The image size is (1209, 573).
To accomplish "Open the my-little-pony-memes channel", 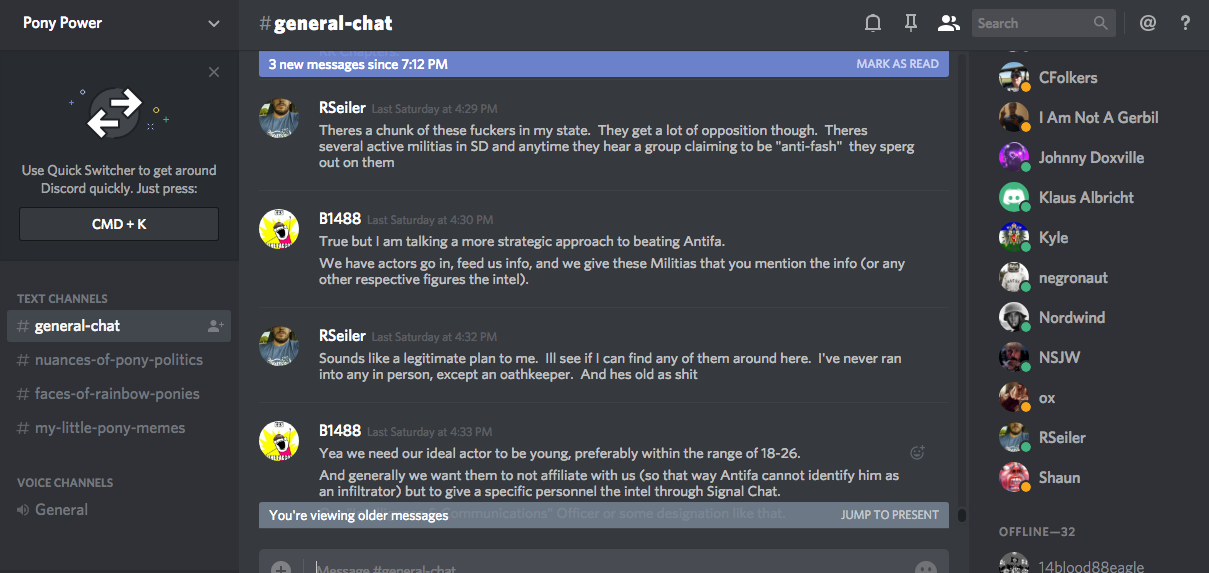I will tap(109, 428).
